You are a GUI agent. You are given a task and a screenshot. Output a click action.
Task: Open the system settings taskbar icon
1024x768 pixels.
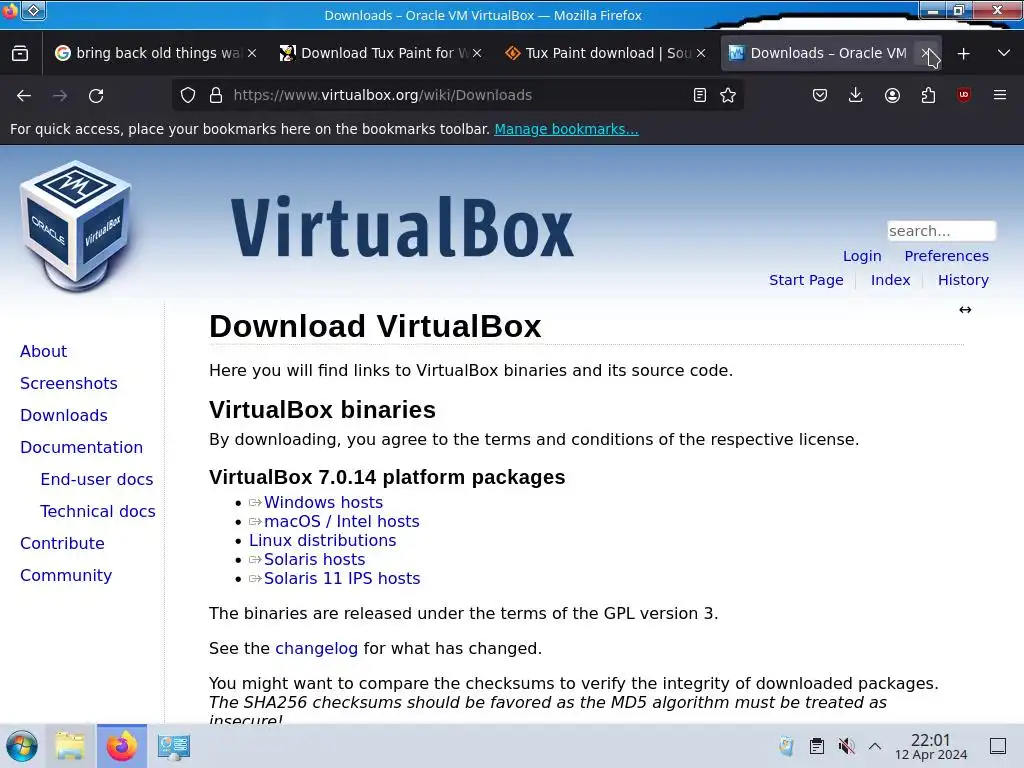pos(173,746)
